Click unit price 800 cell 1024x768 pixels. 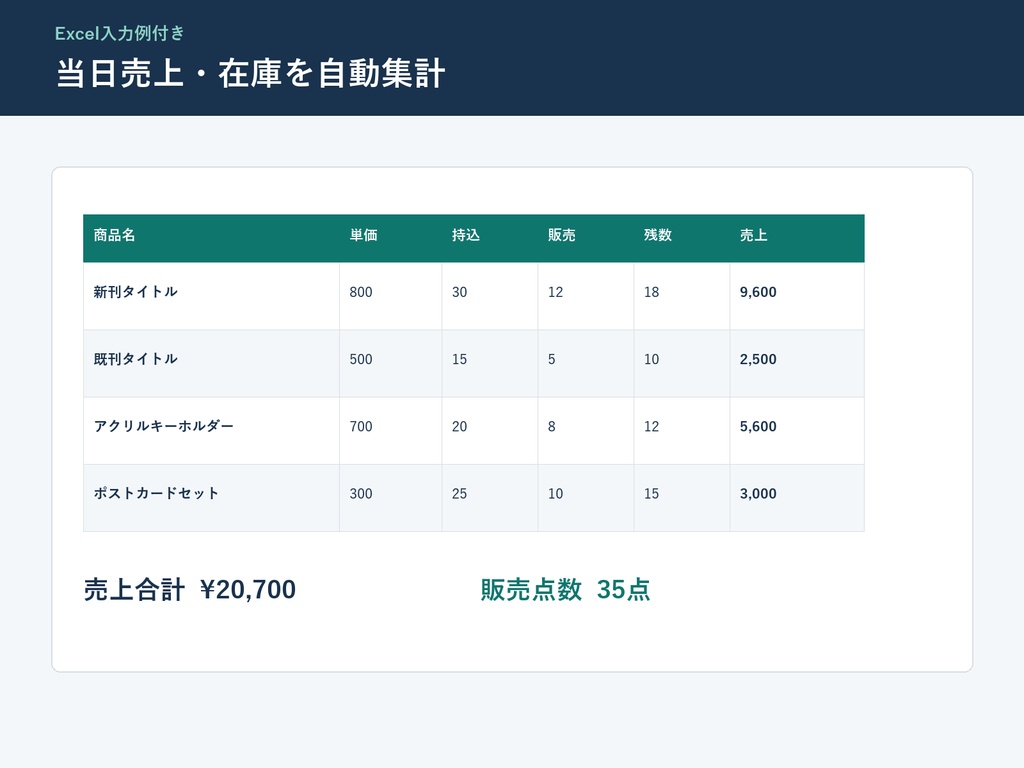[391, 296]
